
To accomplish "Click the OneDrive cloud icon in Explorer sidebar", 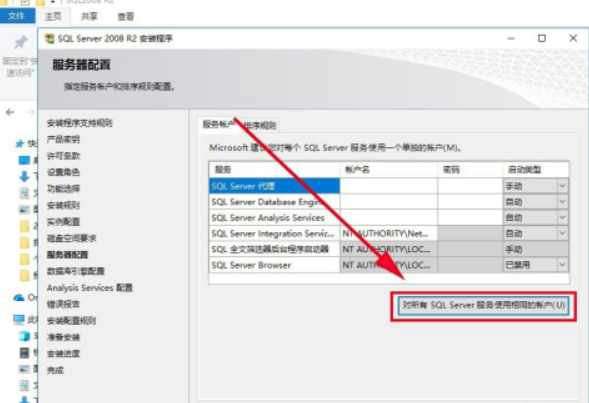I will [19, 298].
